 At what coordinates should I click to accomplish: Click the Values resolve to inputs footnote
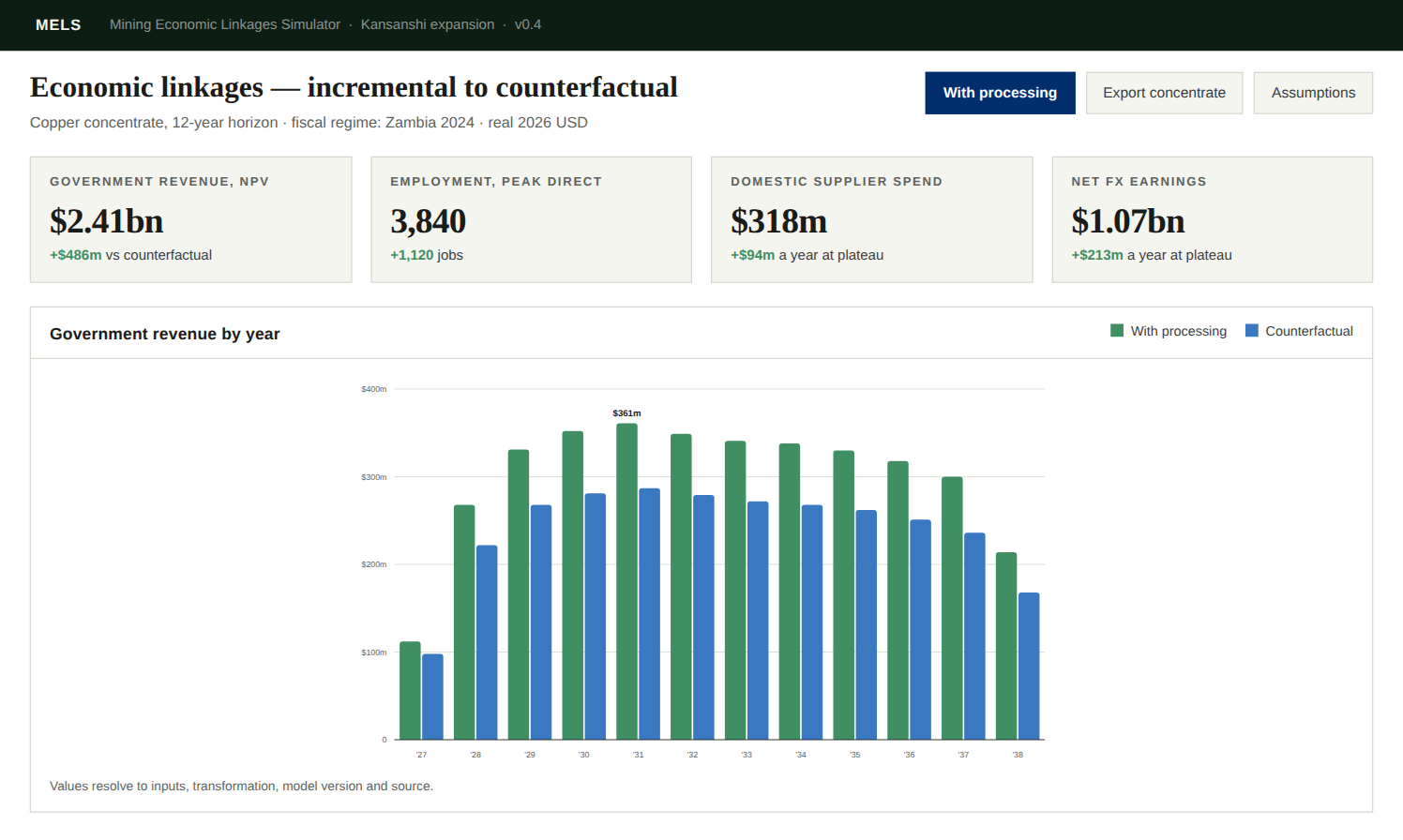coord(241,787)
